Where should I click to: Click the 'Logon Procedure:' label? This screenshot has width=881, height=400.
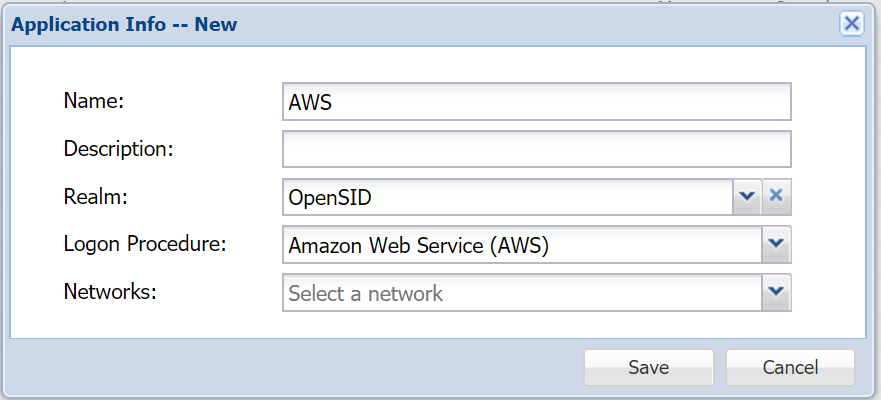(145, 244)
